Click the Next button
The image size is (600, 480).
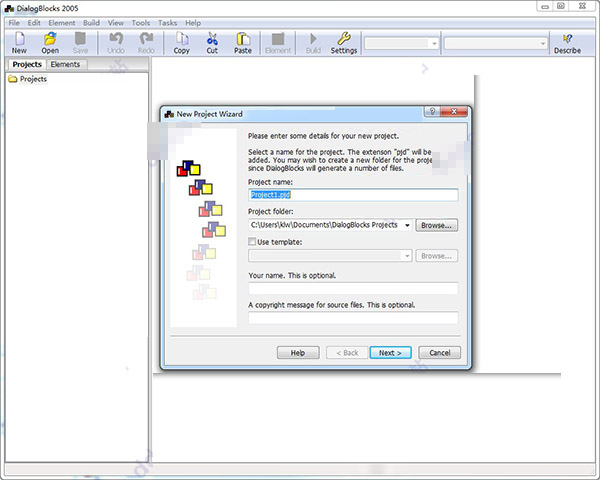coord(390,353)
